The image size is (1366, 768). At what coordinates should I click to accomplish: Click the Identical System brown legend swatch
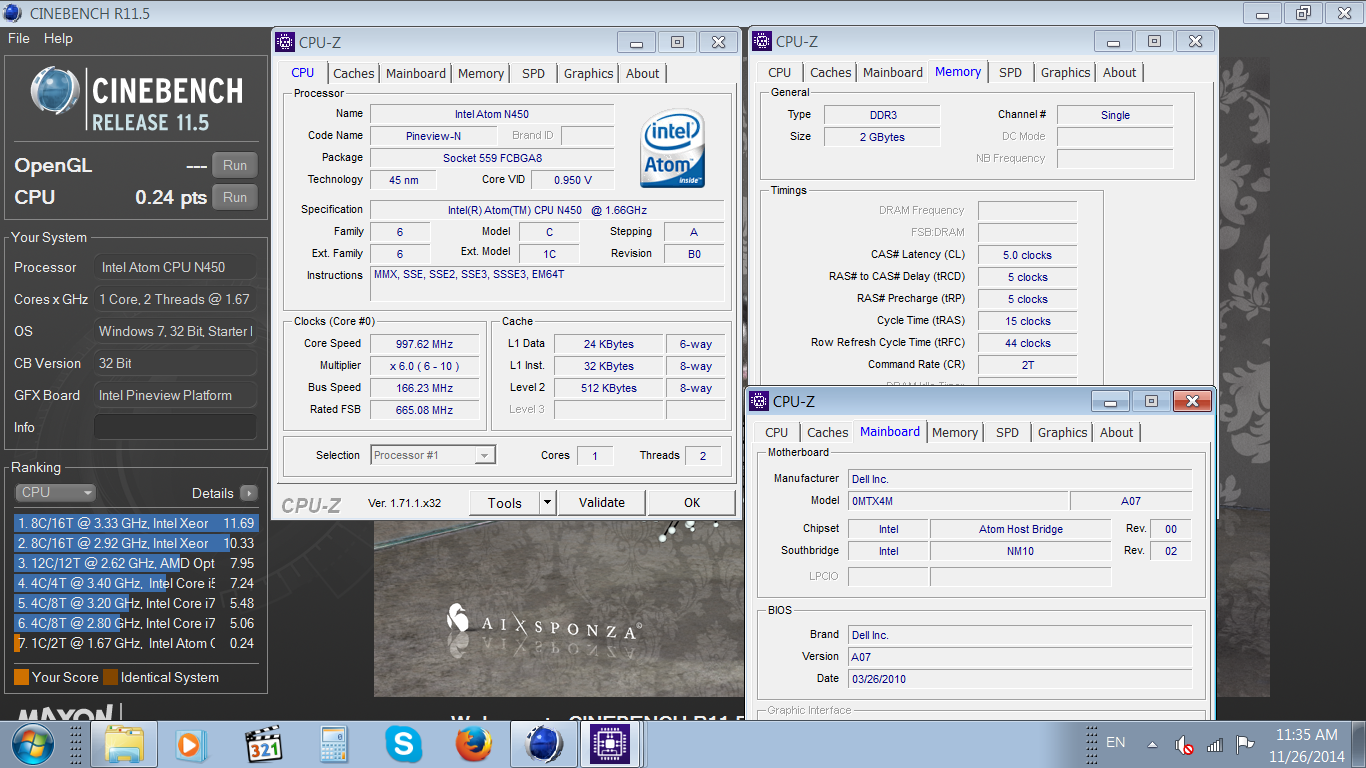coord(110,677)
